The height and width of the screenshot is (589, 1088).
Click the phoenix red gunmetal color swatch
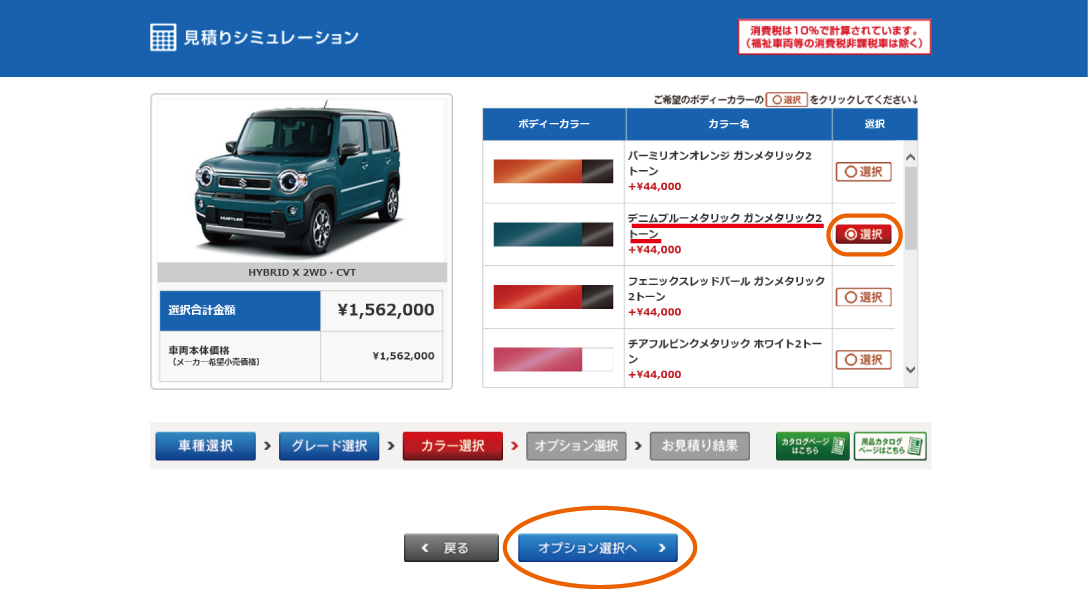click(553, 297)
